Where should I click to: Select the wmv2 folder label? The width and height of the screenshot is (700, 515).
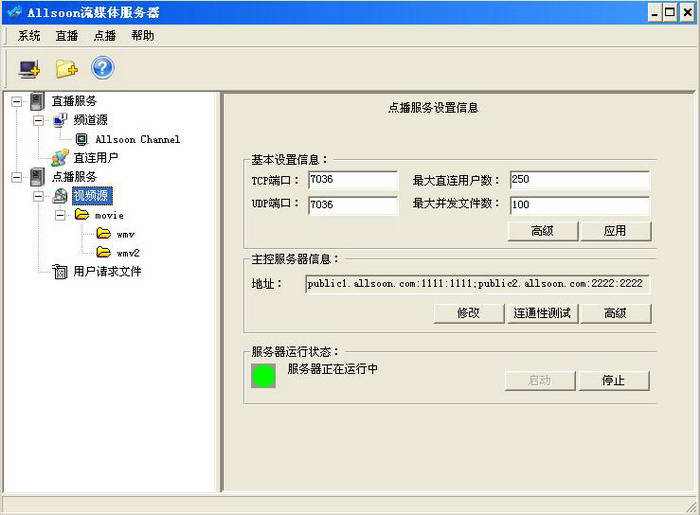pyautogui.click(x=128, y=253)
